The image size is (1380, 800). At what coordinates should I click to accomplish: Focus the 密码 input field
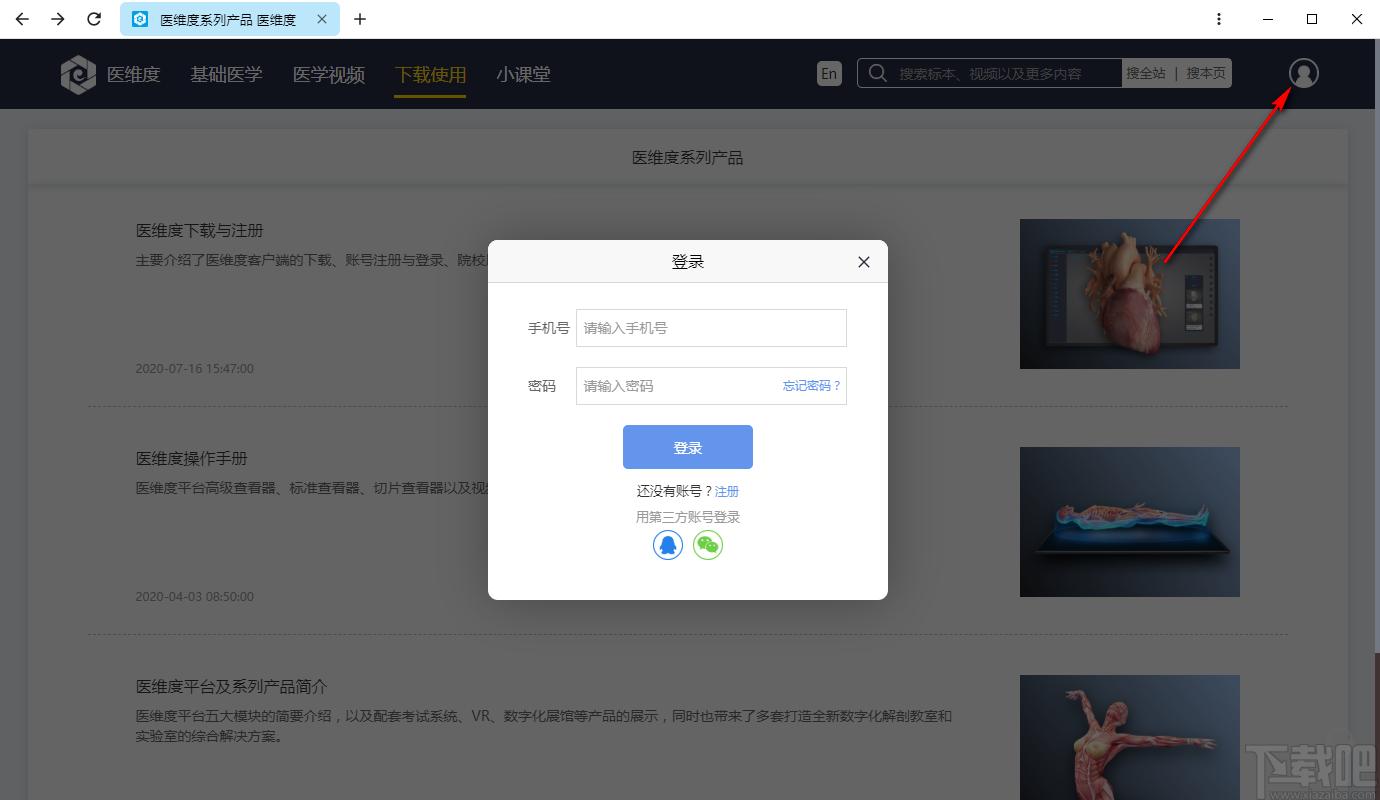pos(711,386)
